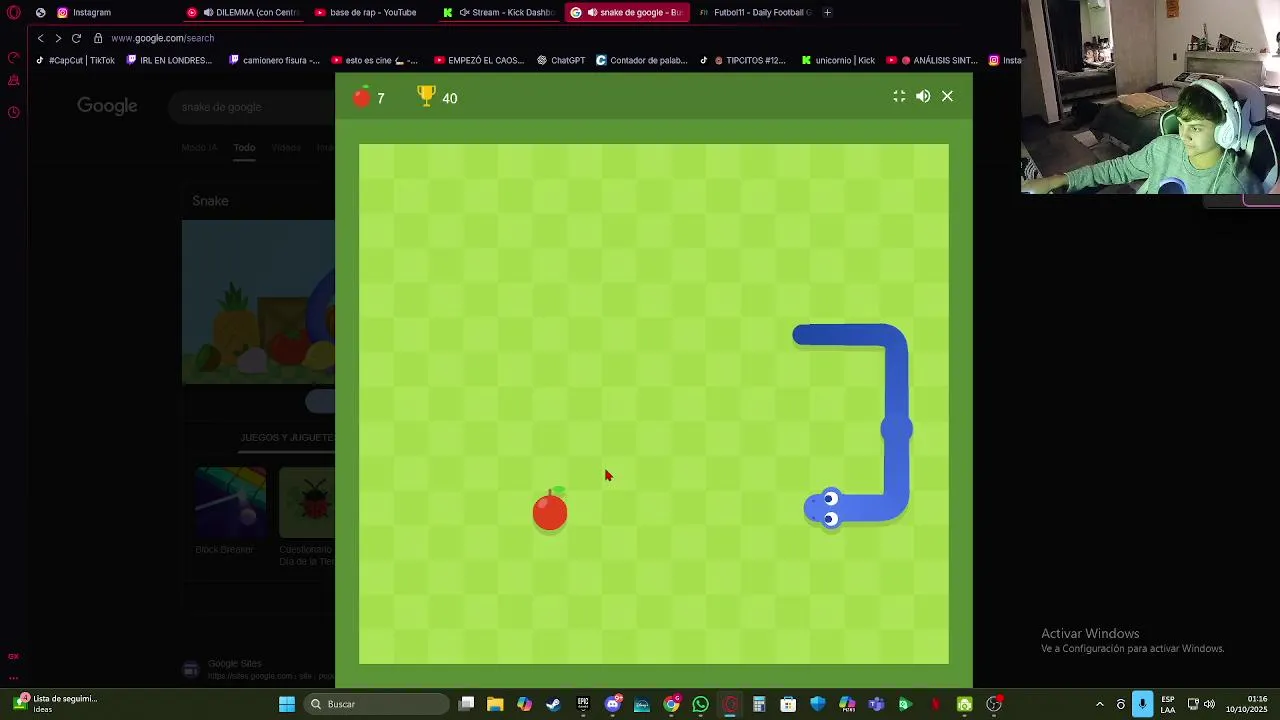Enter fullscreen mode for Snake game

pyautogui.click(x=899, y=96)
